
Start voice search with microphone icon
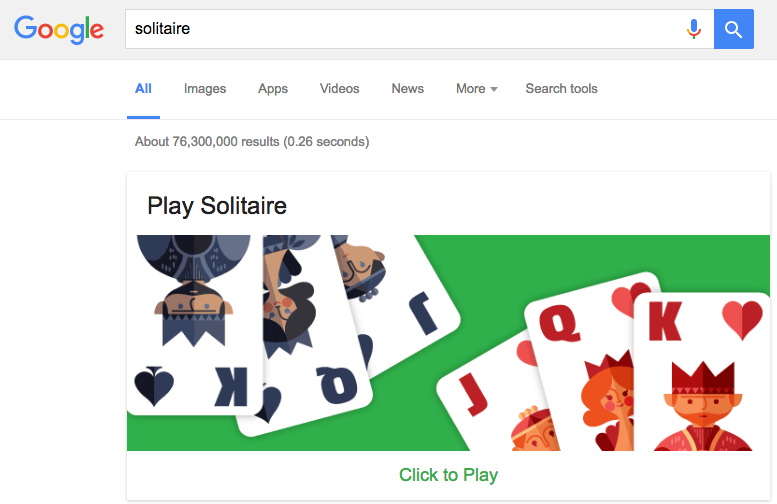pyautogui.click(x=694, y=29)
